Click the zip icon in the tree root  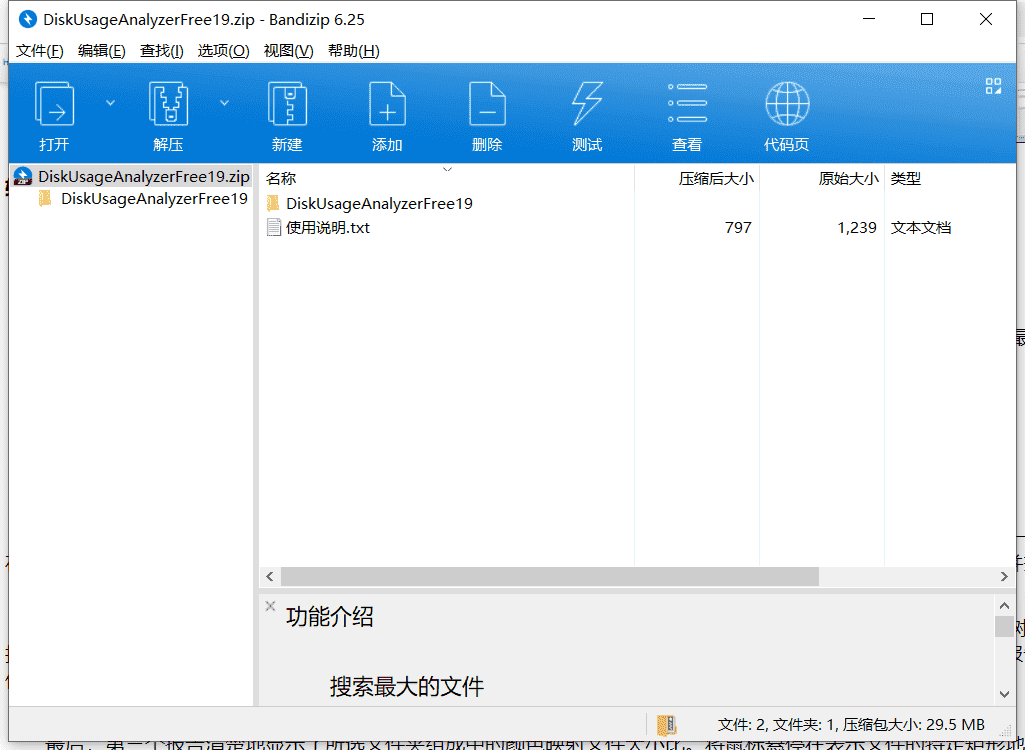point(23,176)
